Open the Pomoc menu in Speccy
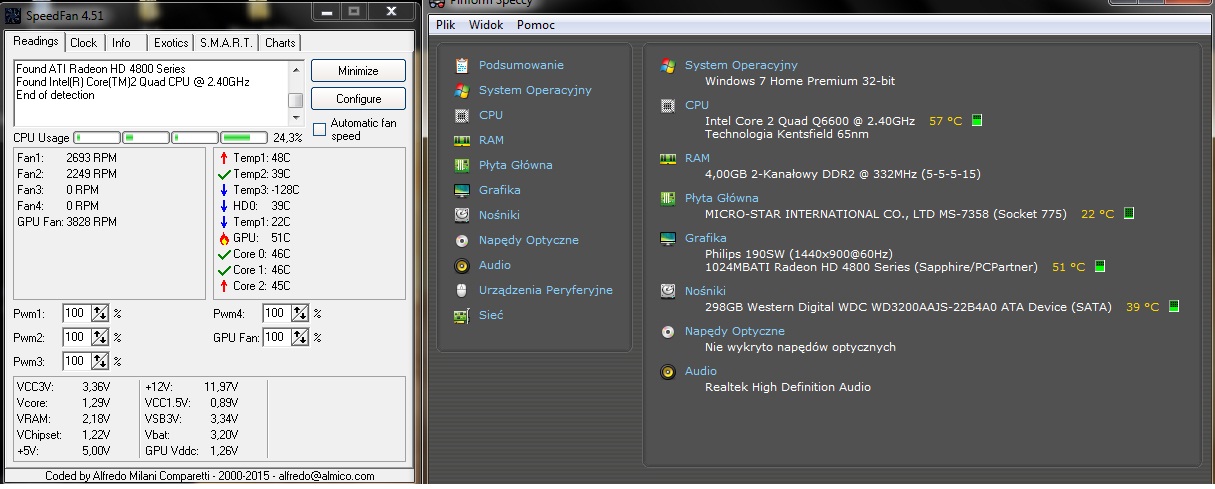The height and width of the screenshot is (489, 1215). (537, 25)
